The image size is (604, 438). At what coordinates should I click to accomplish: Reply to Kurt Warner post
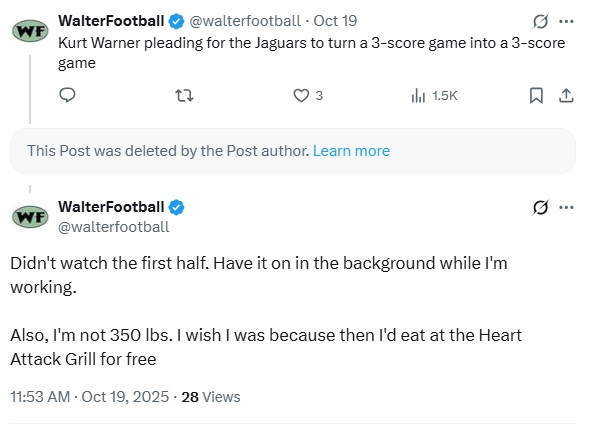point(68,96)
